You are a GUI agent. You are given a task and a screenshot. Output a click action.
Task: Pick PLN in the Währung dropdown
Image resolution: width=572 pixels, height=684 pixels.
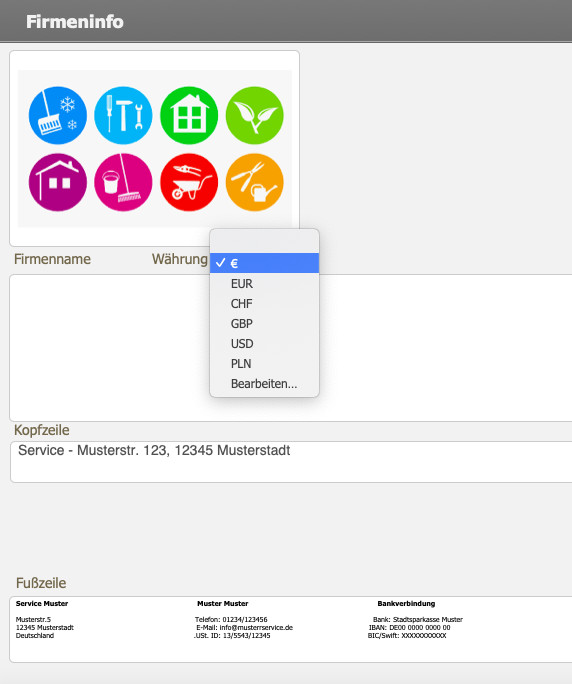264,364
